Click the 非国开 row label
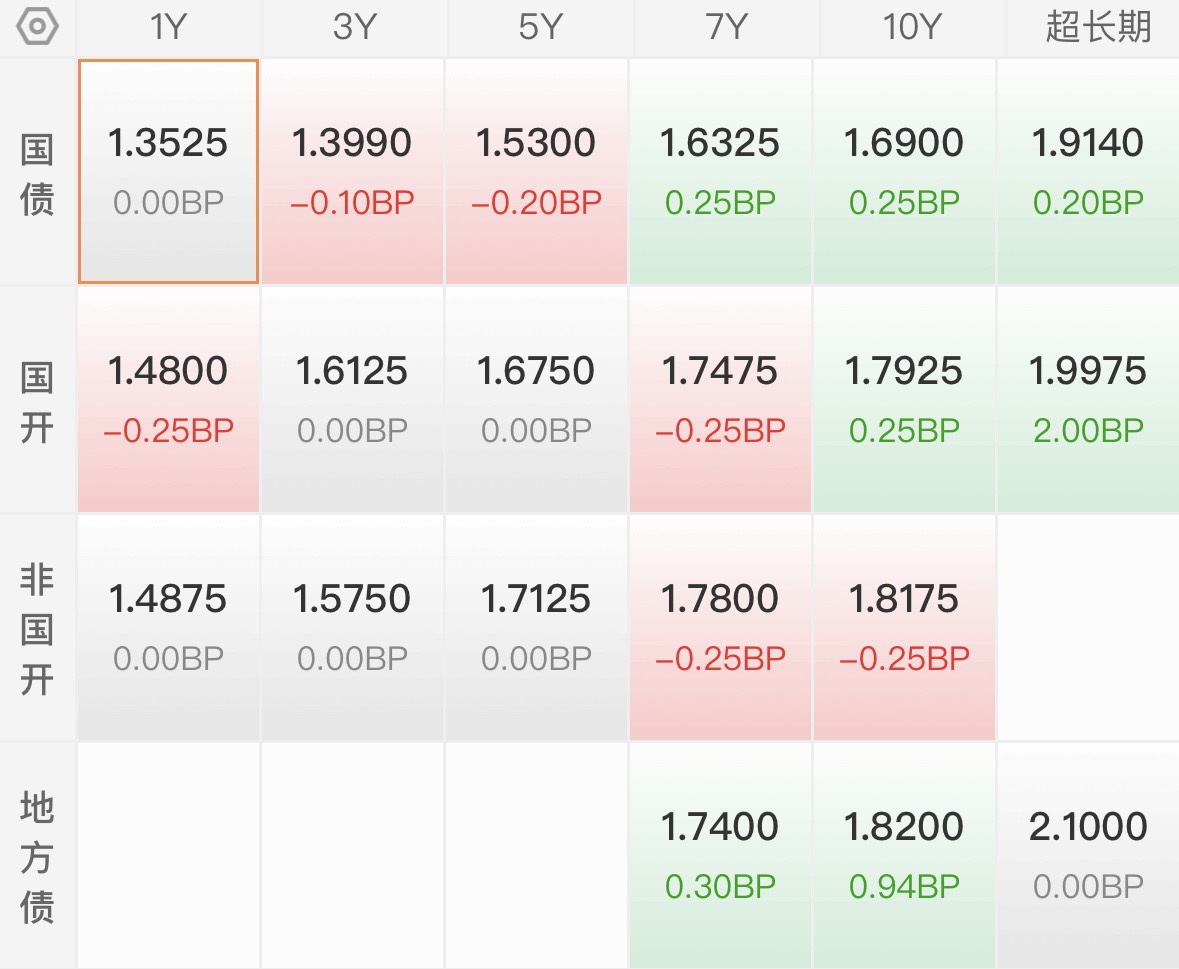The height and width of the screenshot is (969, 1179). click(37, 628)
